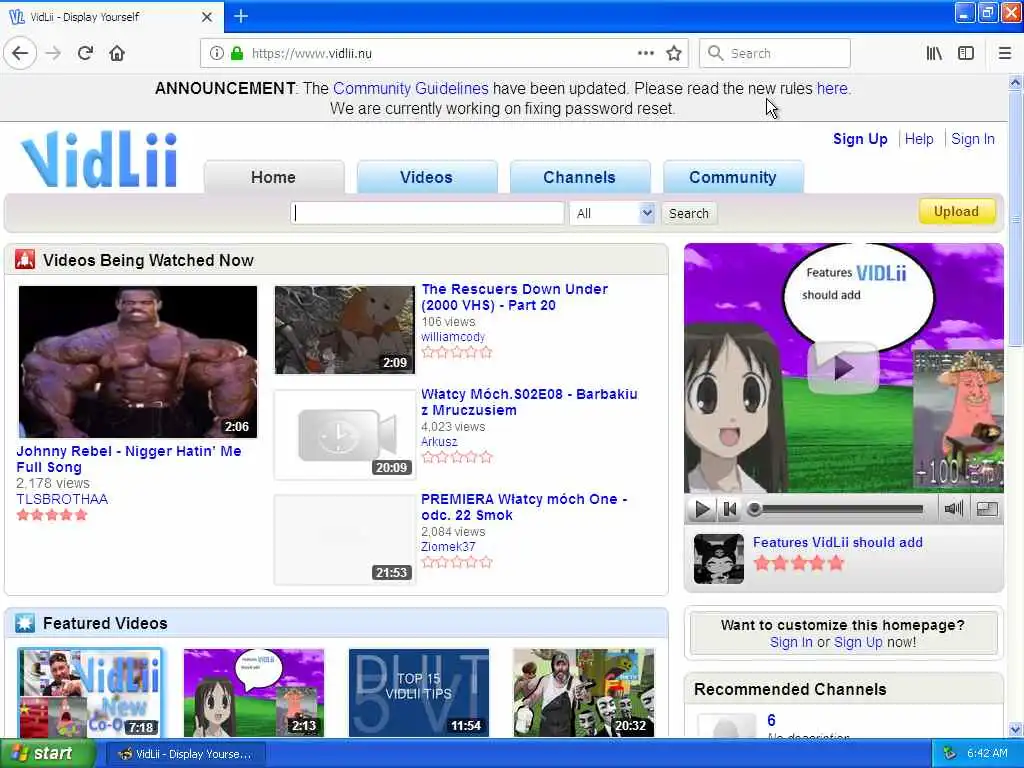1024x768 pixels.
Task: Select VidLii taskbar window button
Action: tap(185, 754)
